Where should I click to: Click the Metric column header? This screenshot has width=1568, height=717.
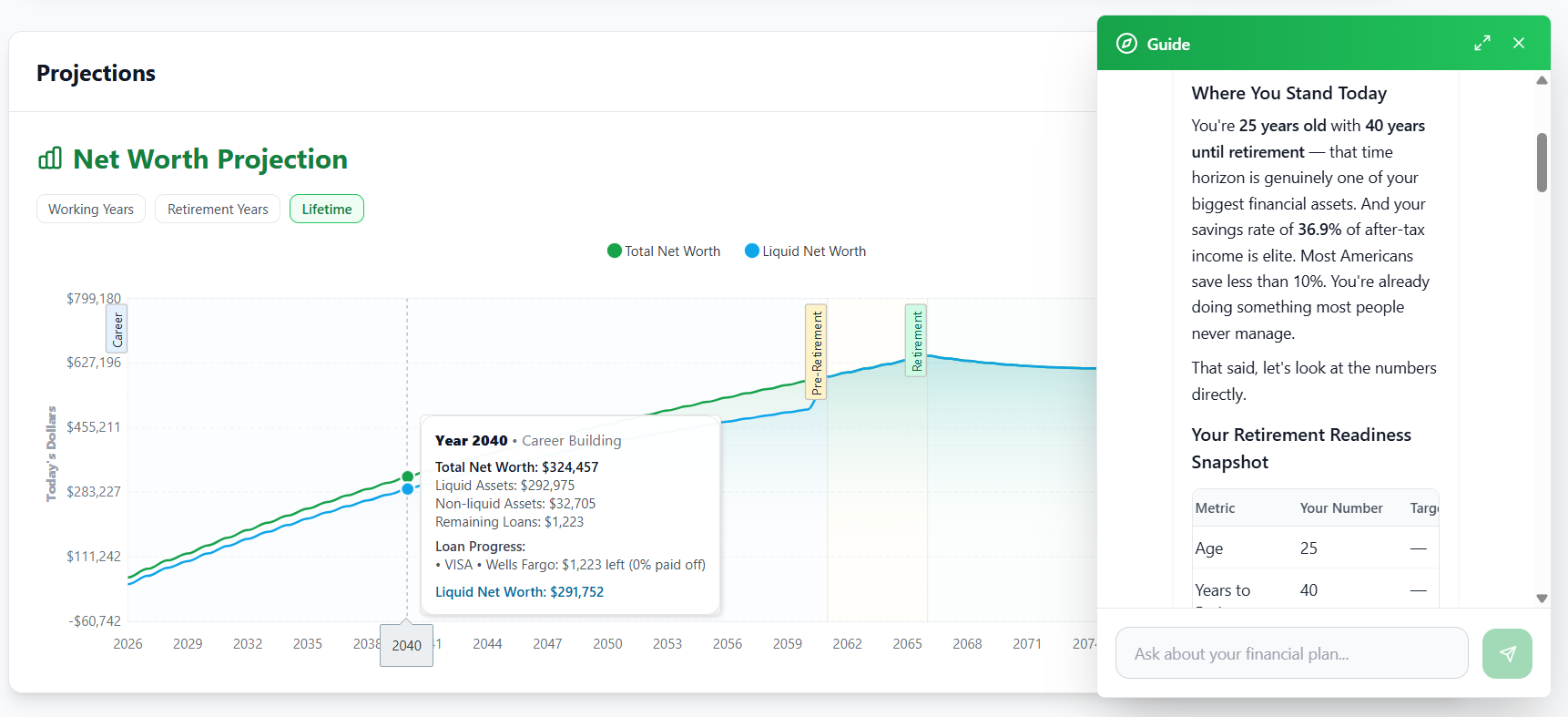pos(1215,508)
